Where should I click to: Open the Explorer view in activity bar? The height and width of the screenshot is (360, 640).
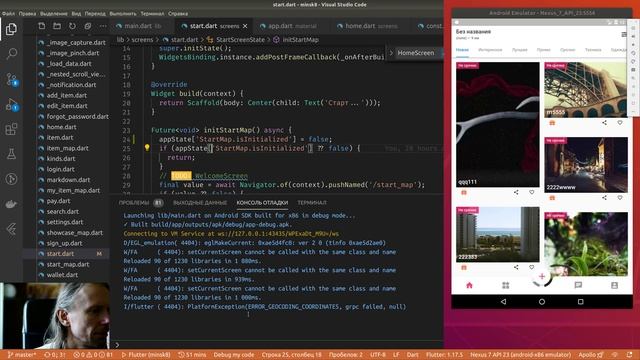tap(11, 29)
